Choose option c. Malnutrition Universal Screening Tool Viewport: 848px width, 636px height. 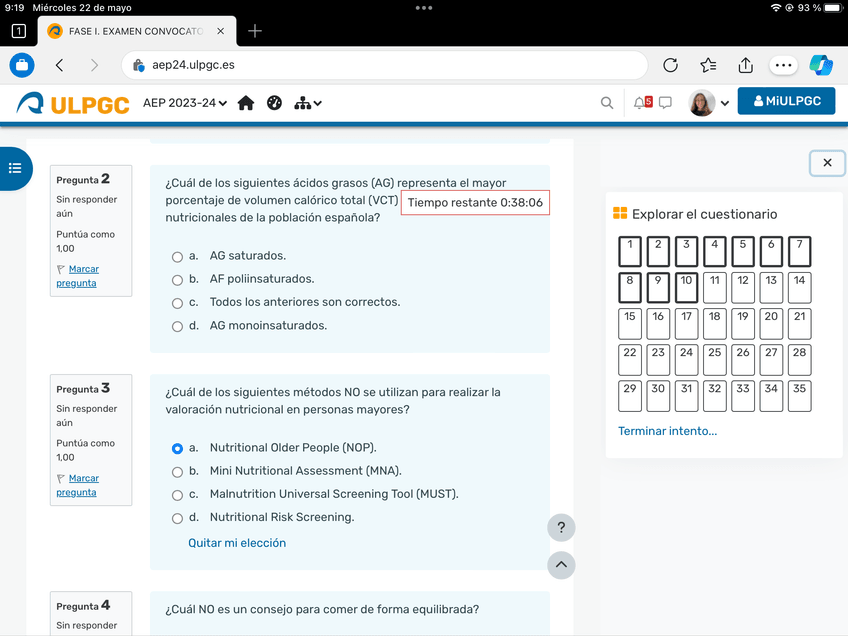[177, 495]
